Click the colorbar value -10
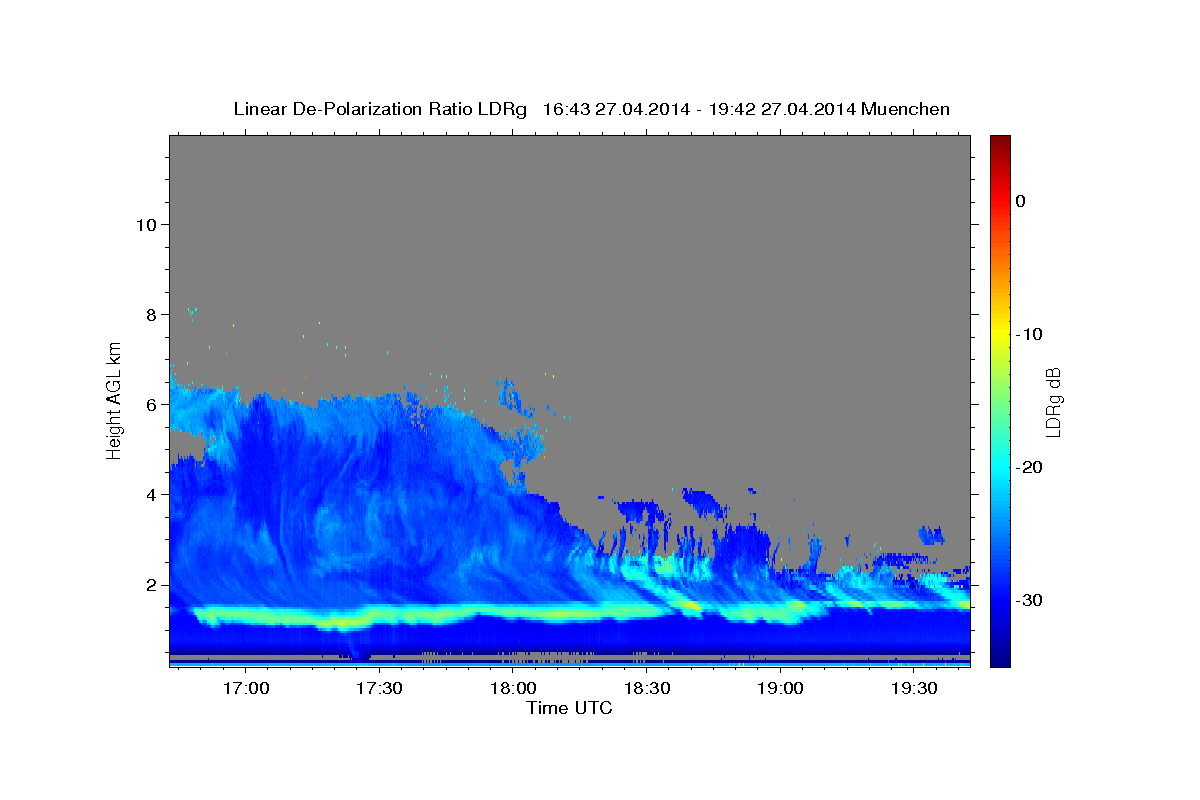 click(x=1031, y=334)
